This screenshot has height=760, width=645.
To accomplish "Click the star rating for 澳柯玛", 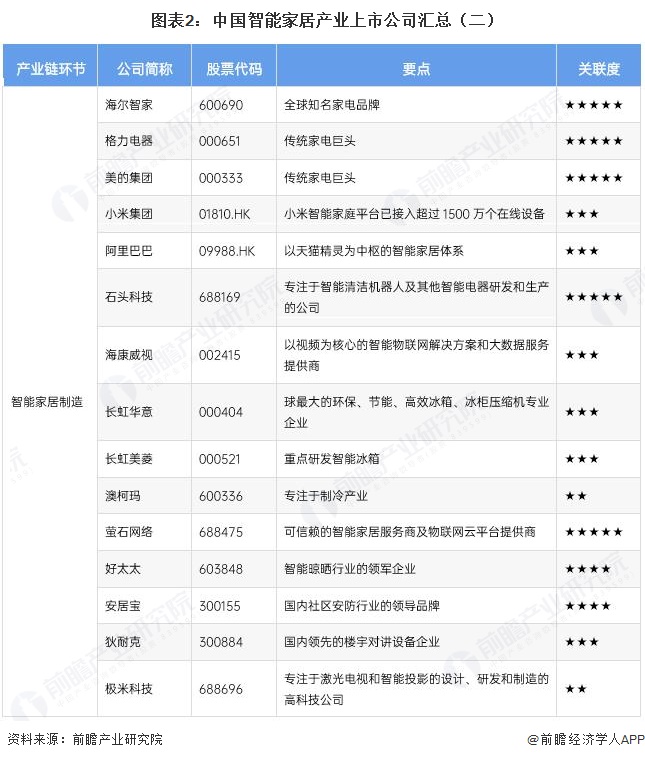I will (x=576, y=496).
